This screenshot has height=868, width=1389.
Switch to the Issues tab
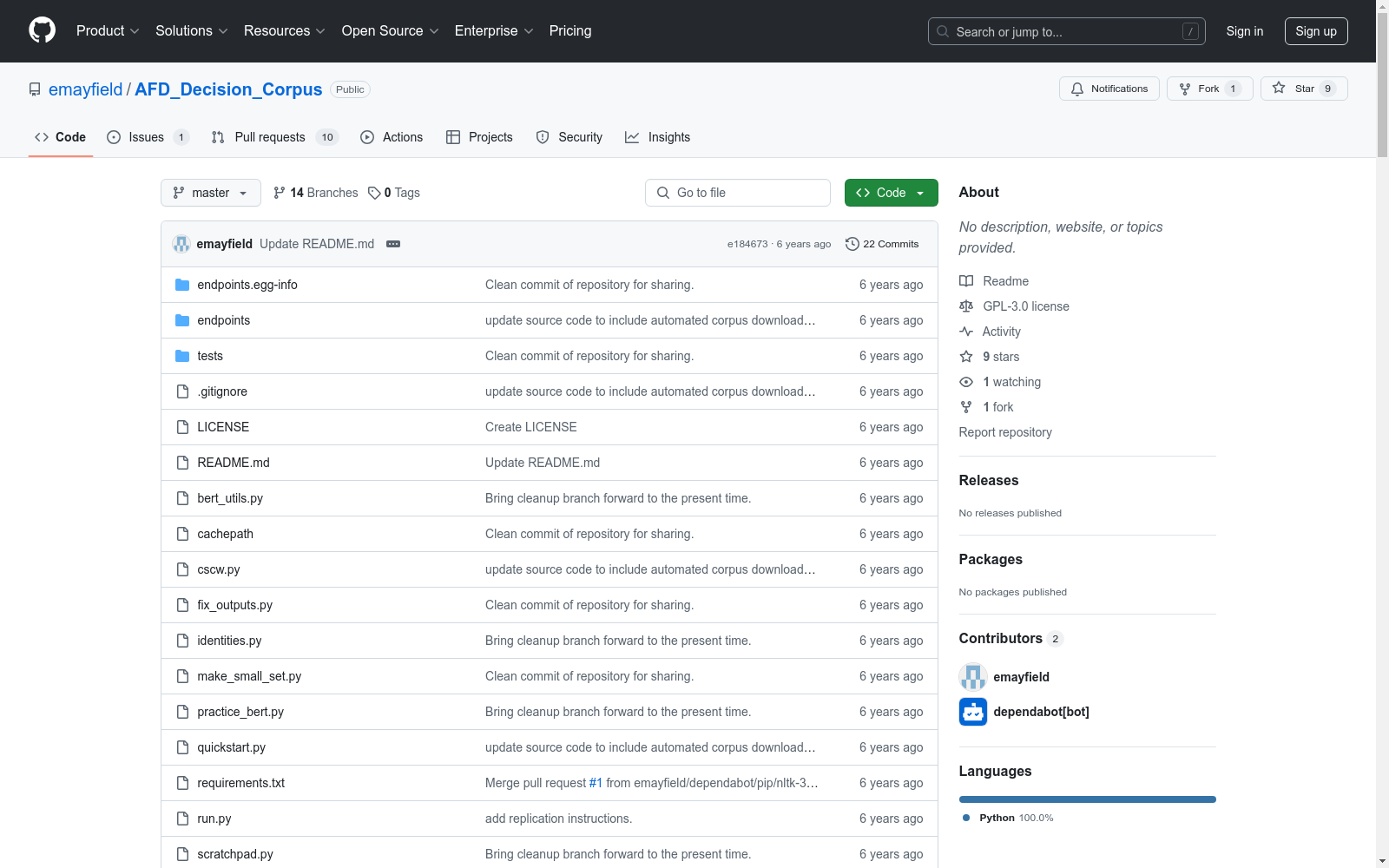click(148, 137)
